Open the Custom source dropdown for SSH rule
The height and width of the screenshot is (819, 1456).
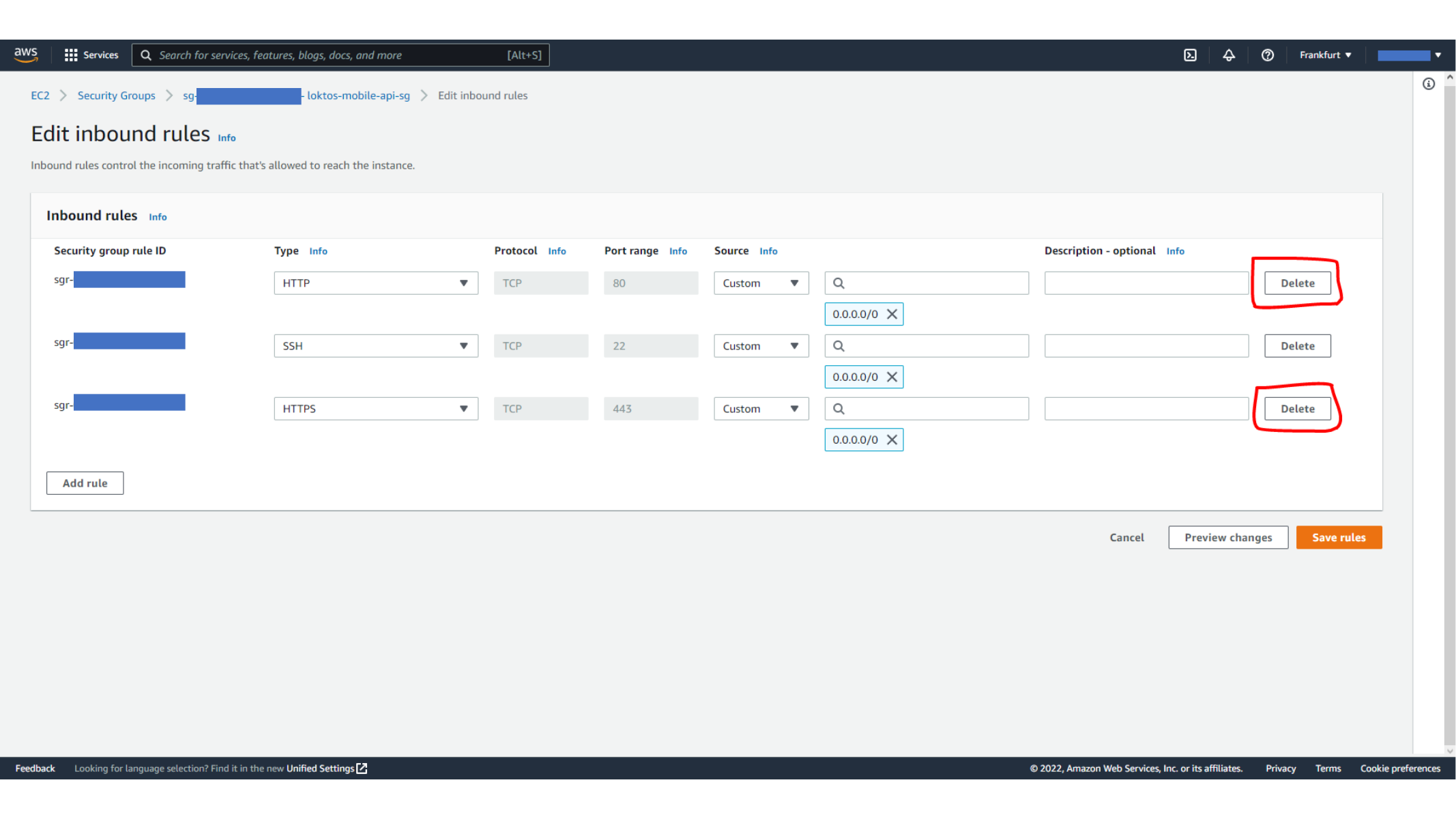click(x=761, y=346)
